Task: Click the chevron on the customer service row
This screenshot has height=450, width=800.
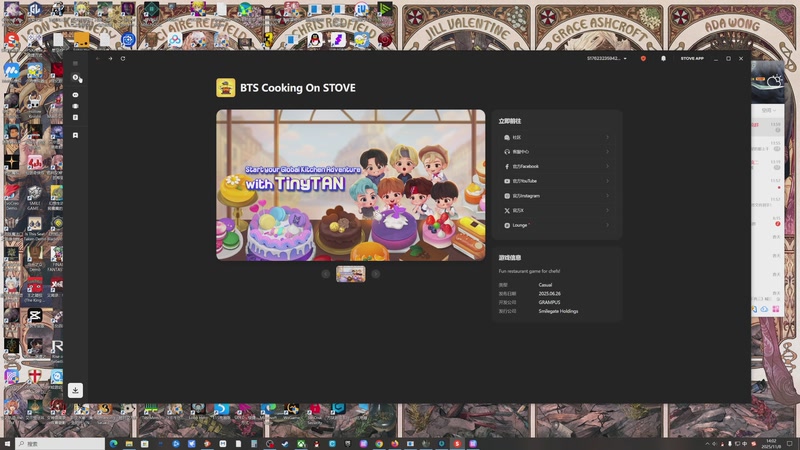Action: pyautogui.click(x=607, y=152)
